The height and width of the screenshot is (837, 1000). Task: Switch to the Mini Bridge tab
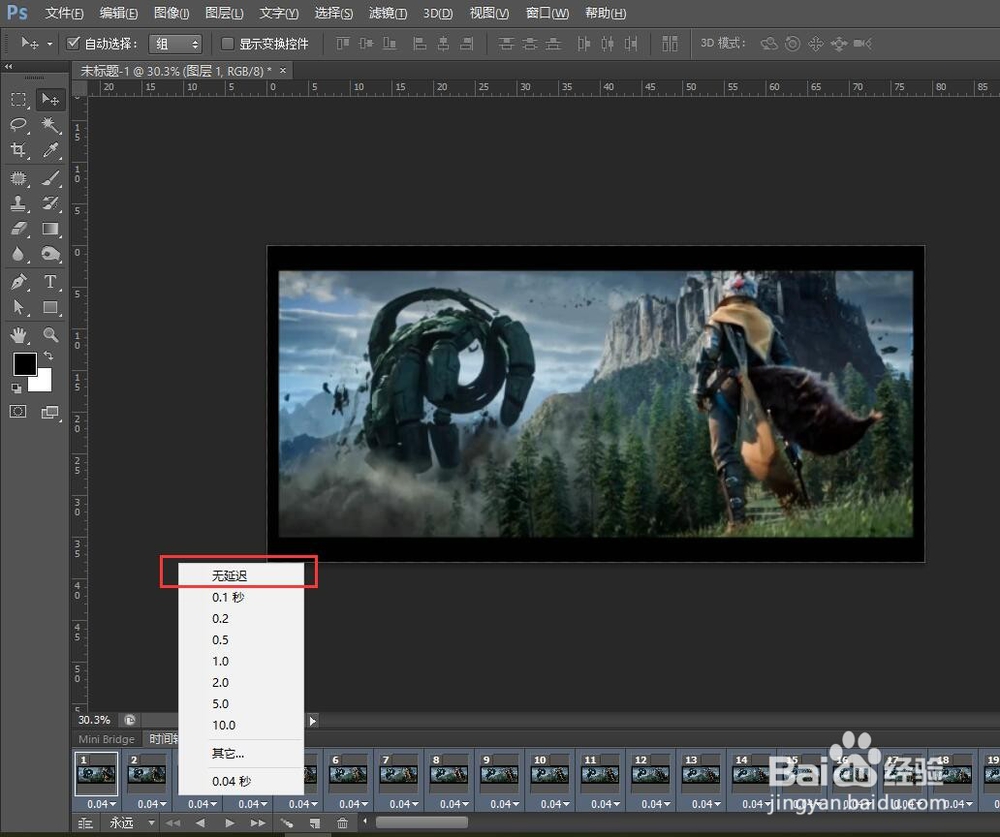107,739
